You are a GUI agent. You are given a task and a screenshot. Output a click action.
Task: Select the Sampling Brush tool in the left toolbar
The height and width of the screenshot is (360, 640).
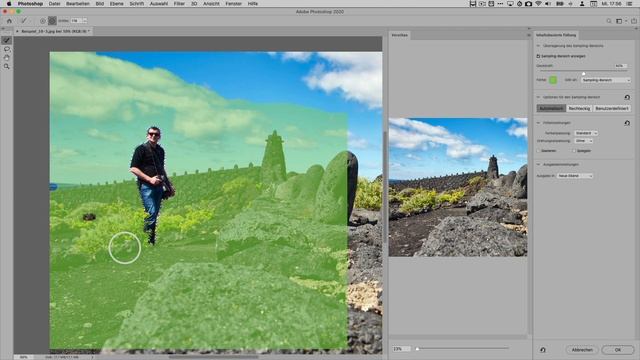tap(7, 40)
